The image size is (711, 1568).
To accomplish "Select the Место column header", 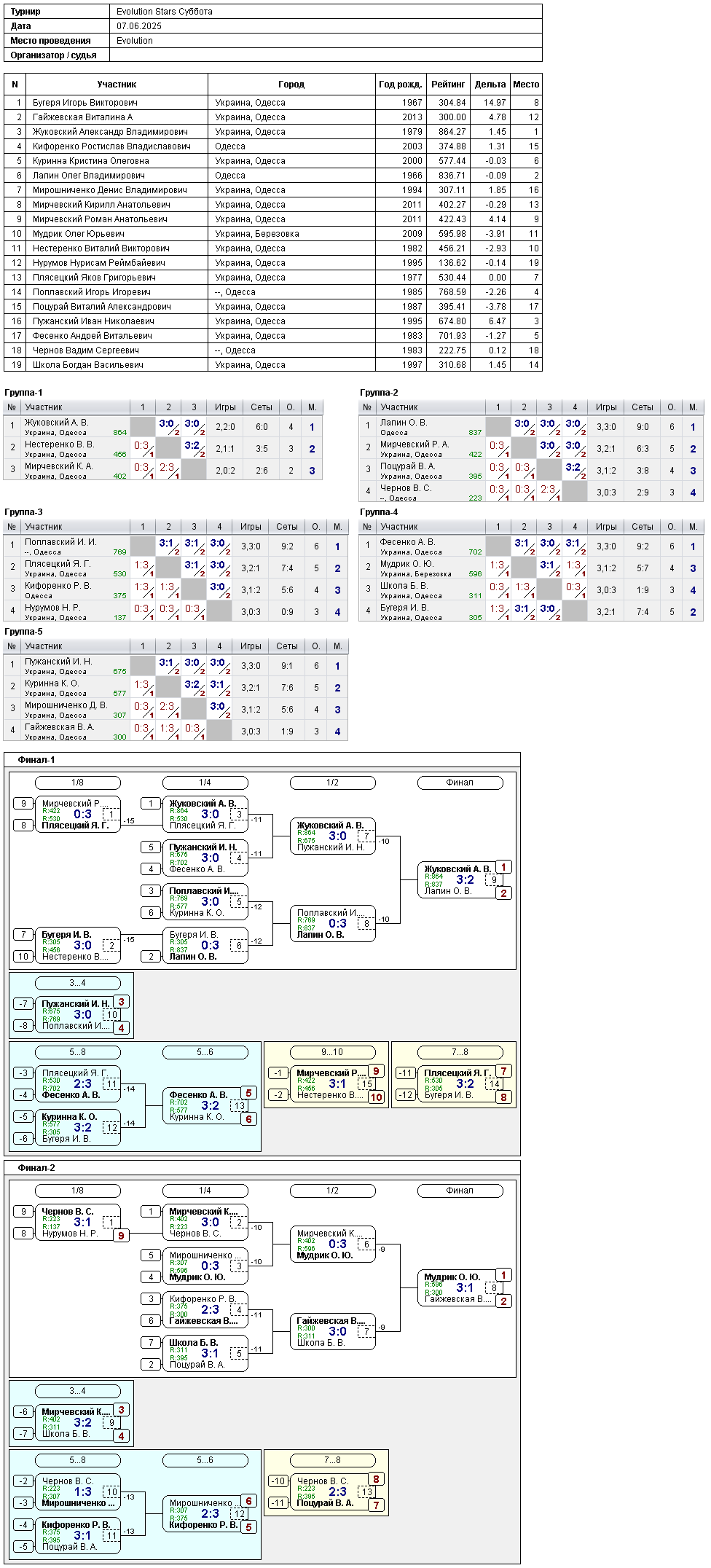I will click(526, 85).
